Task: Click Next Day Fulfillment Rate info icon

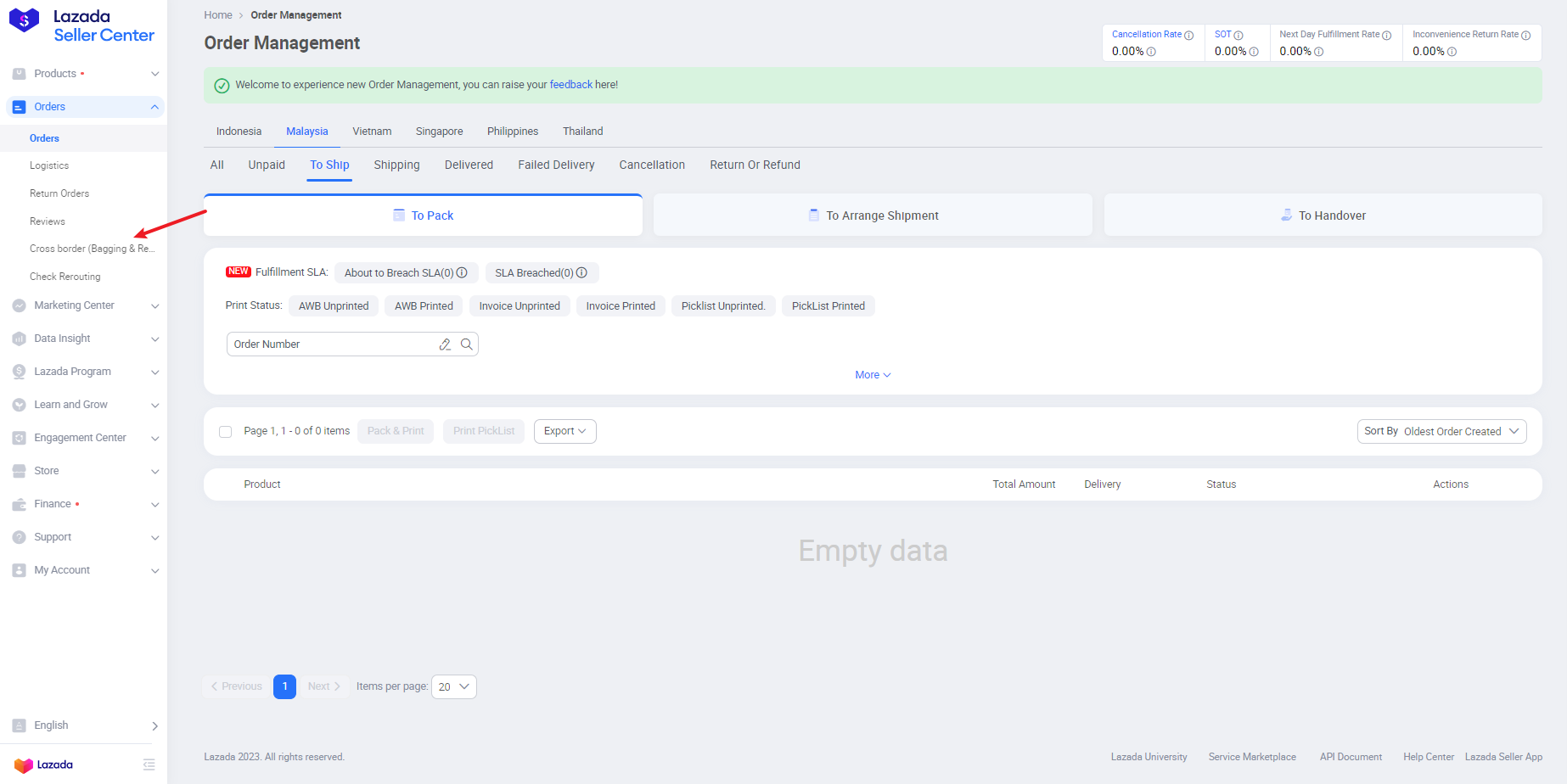Action: click(1387, 35)
